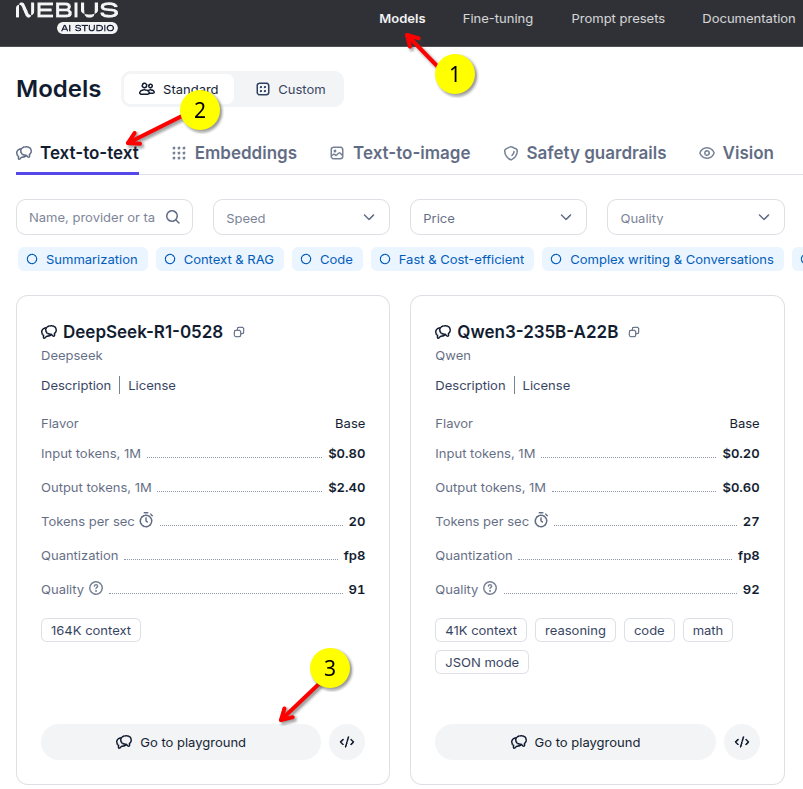Open code snippet for Qwen3-235B-A22B
Viewport: 803px width, 789px height.
(742, 742)
